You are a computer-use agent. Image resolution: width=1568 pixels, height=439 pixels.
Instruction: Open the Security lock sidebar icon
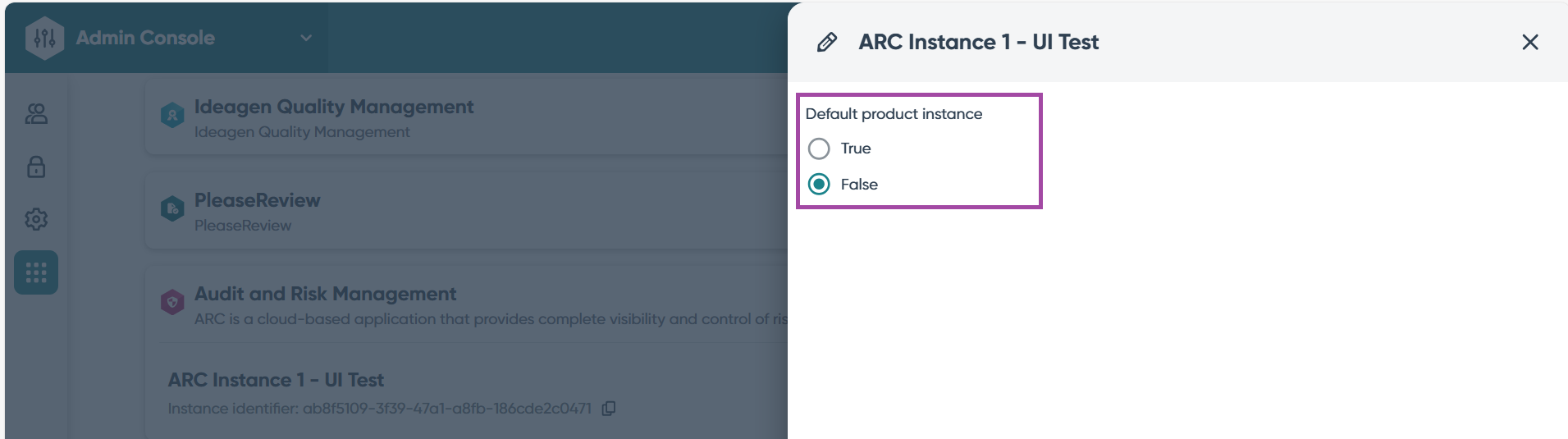(x=36, y=167)
